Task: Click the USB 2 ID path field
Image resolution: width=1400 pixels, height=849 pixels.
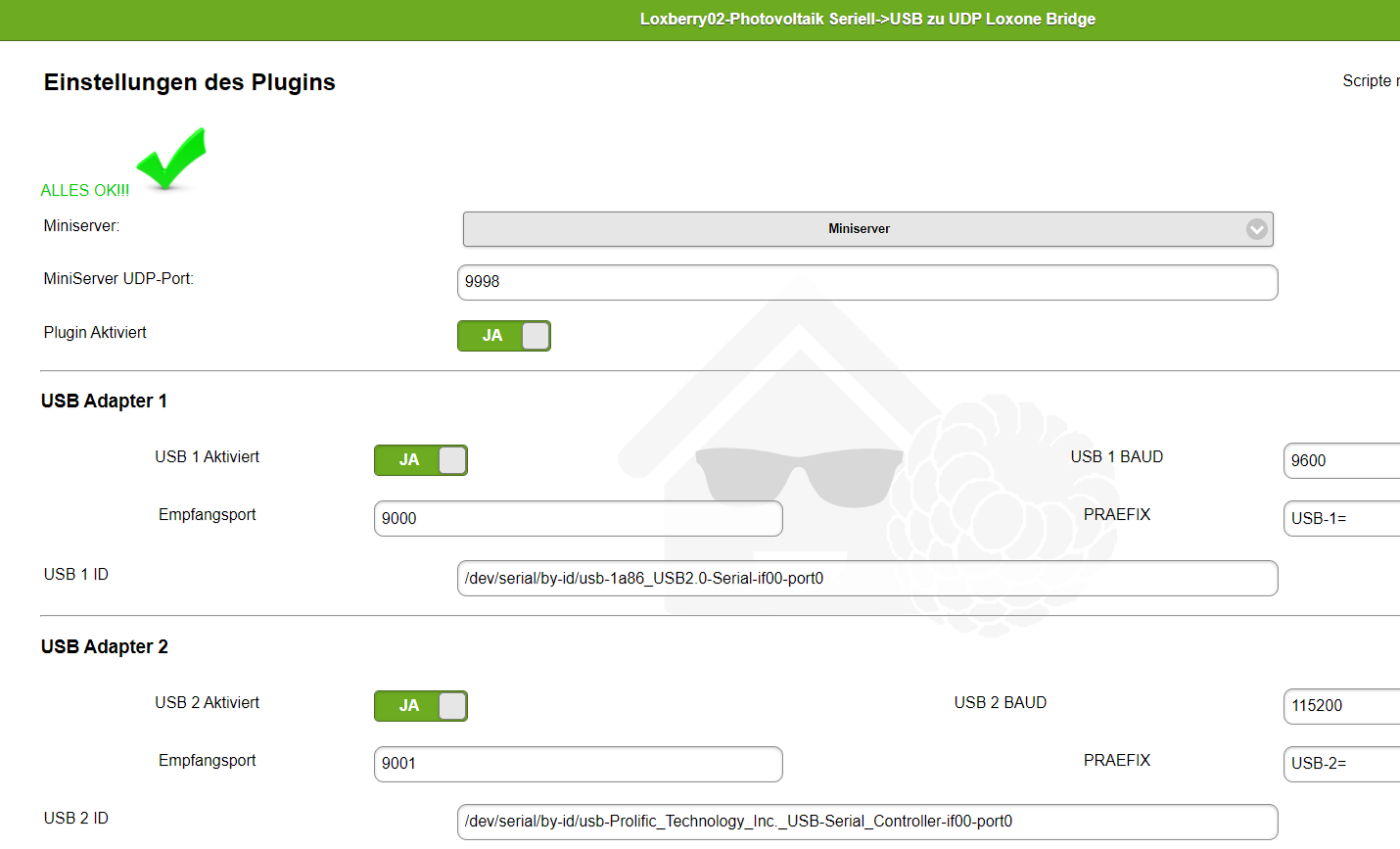Action: click(867, 822)
